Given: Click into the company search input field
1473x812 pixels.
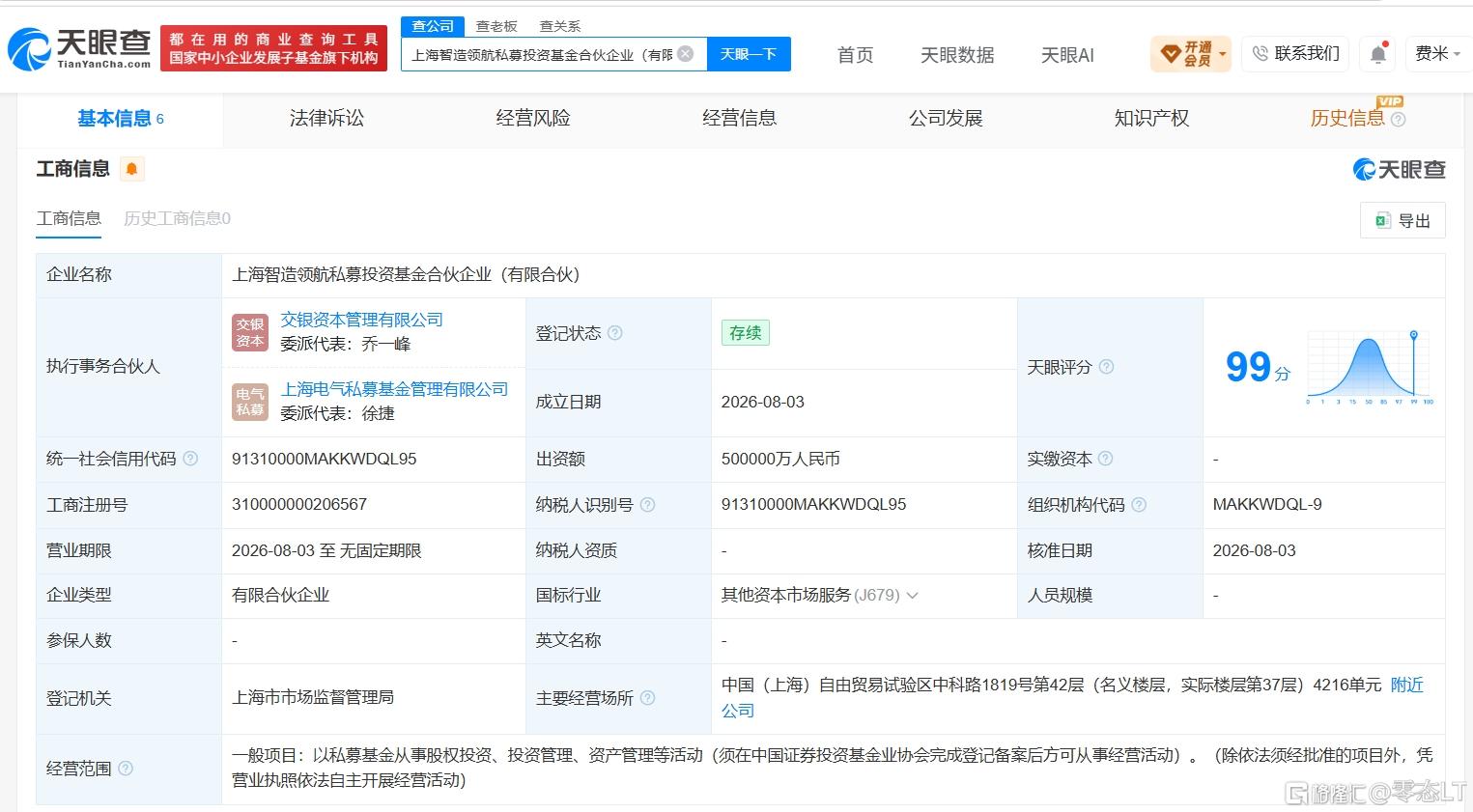Looking at the screenshot, I should pos(541,54).
